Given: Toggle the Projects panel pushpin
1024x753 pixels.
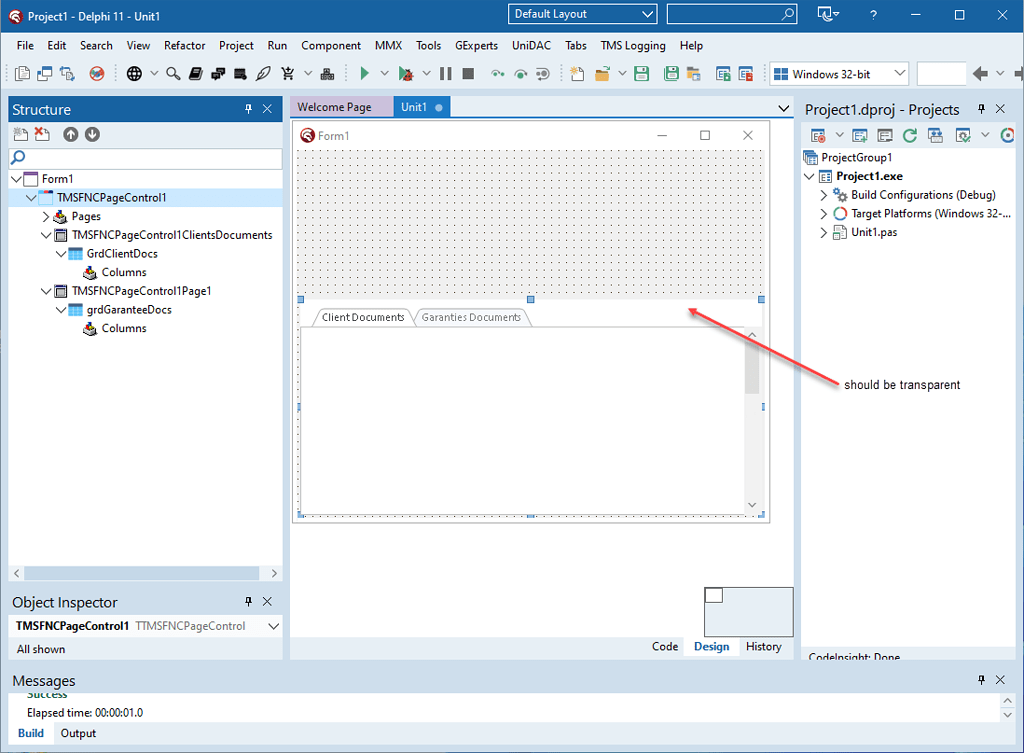Looking at the screenshot, I should point(981,109).
